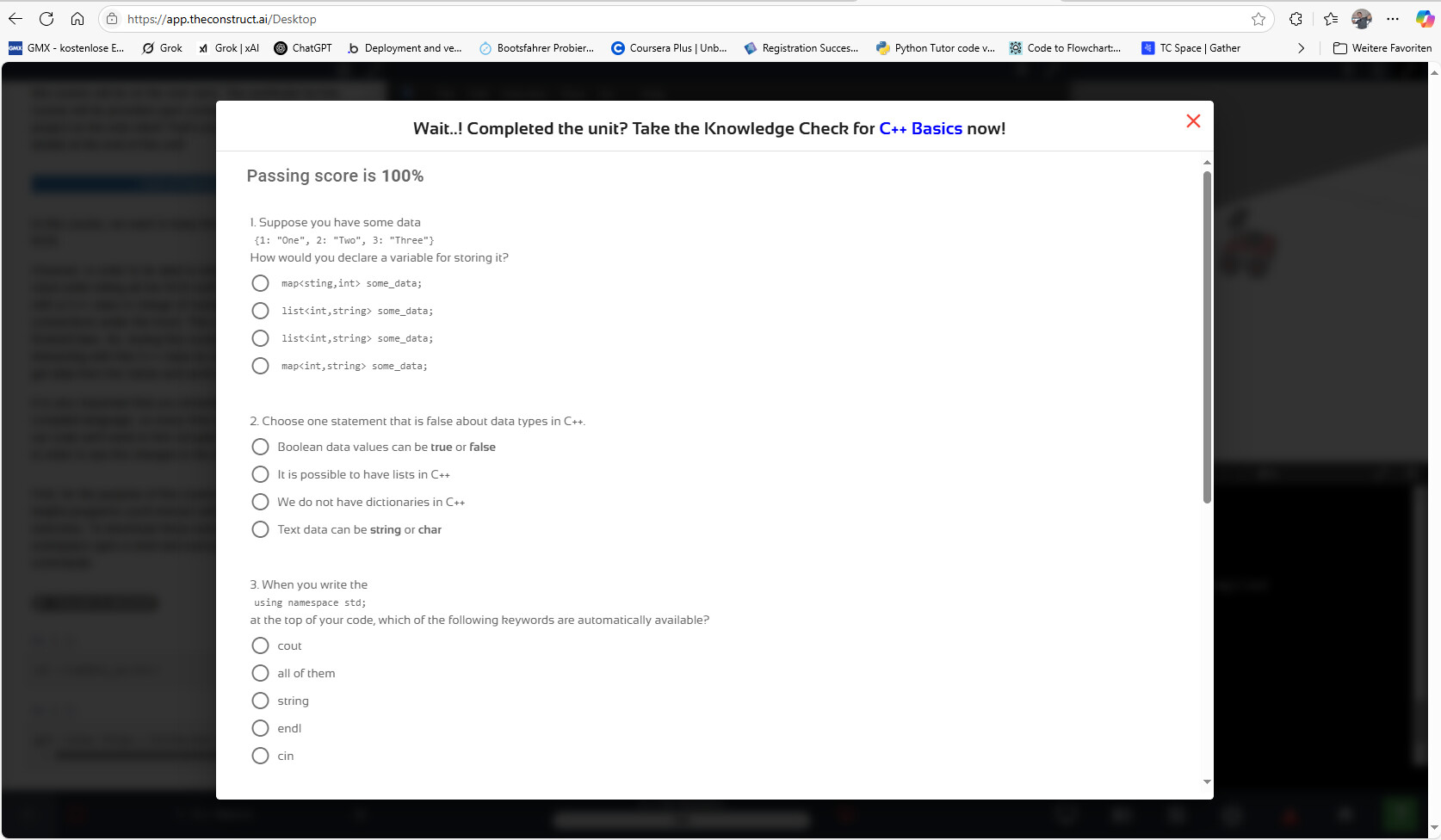Select 'It is possible to have lists in C++'
Viewport: 1441px width, 840px height.
(x=260, y=474)
